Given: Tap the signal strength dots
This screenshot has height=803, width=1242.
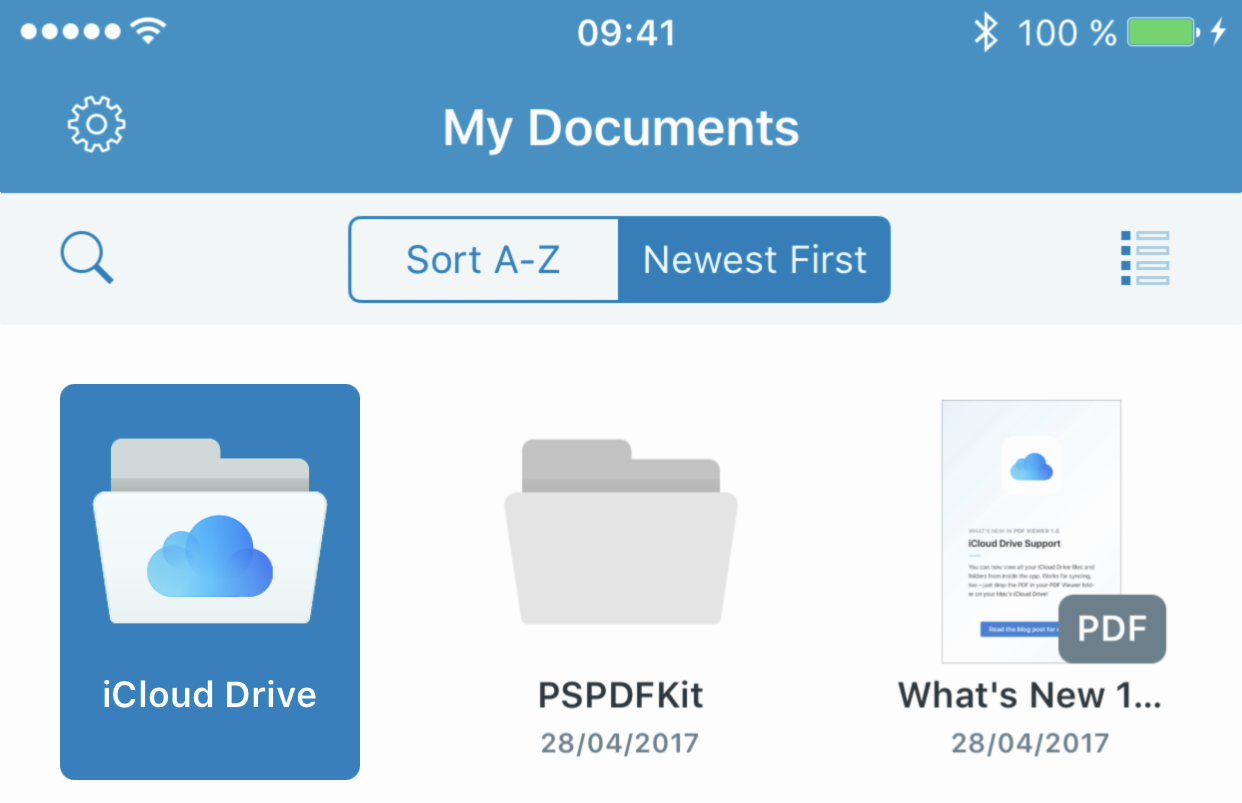Looking at the screenshot, I should tap(70, 33).
